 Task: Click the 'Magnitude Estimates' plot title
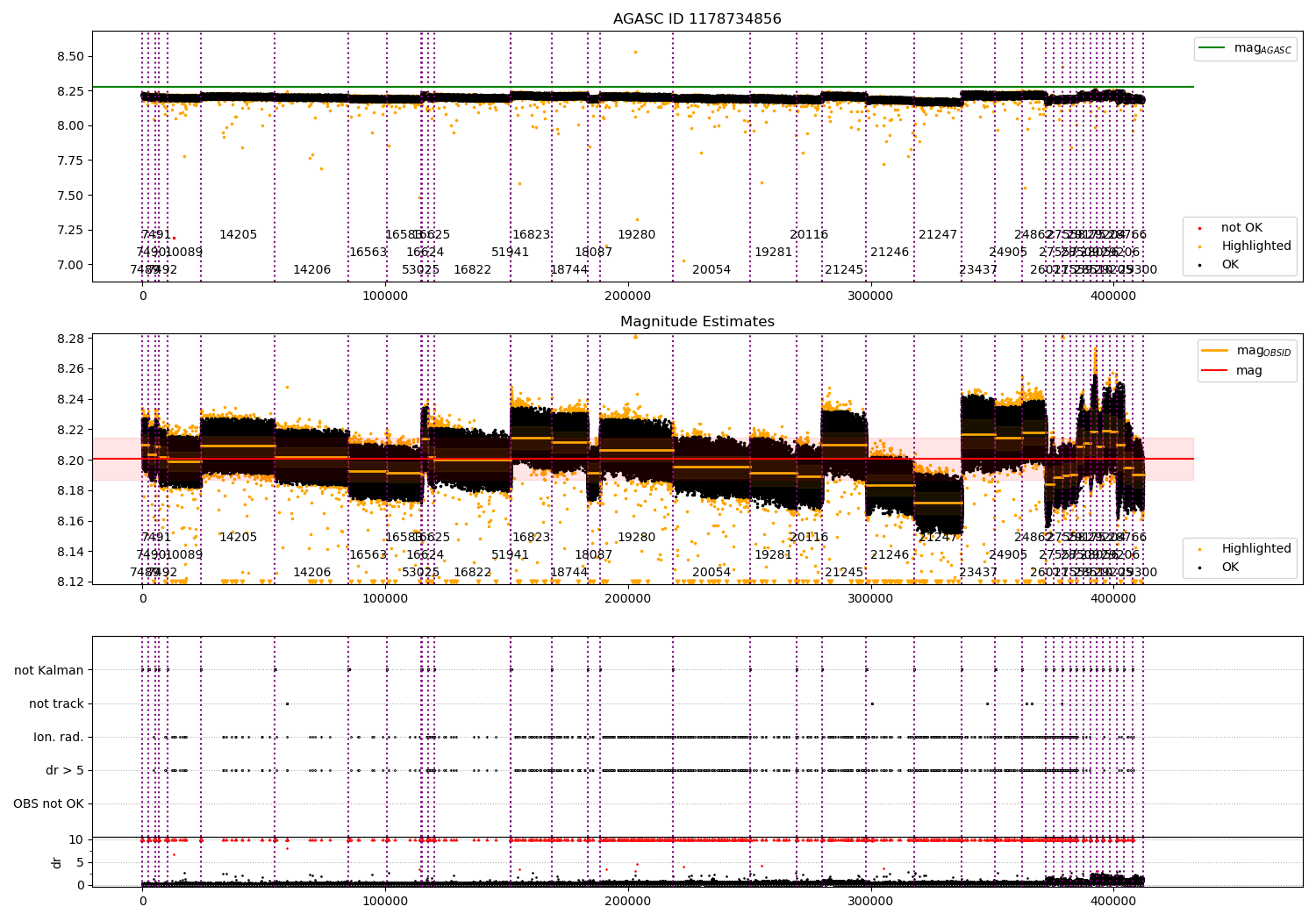pyautogui.click(x=697, y=322)
